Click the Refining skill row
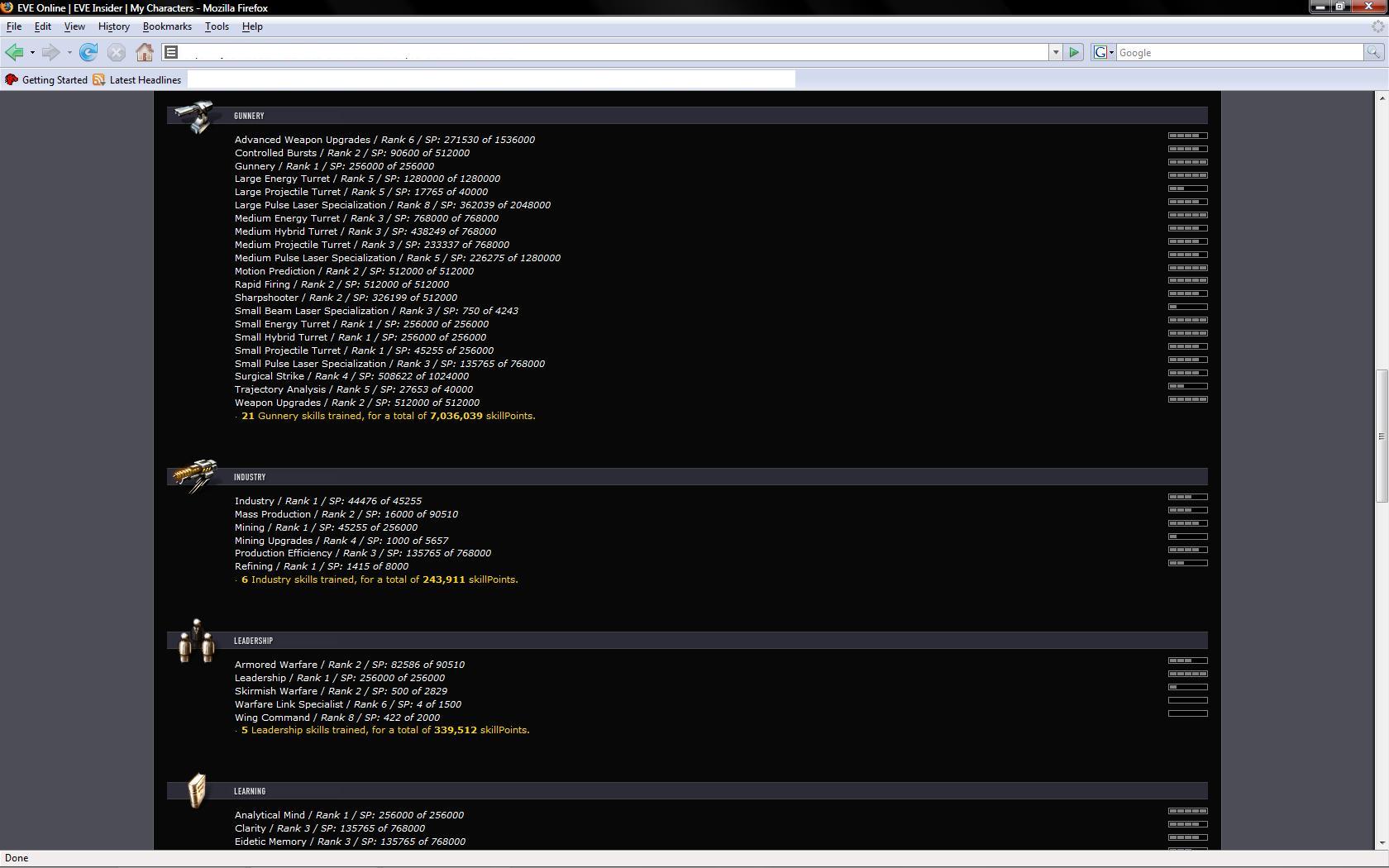The image size is (1389, 868). 322,566
